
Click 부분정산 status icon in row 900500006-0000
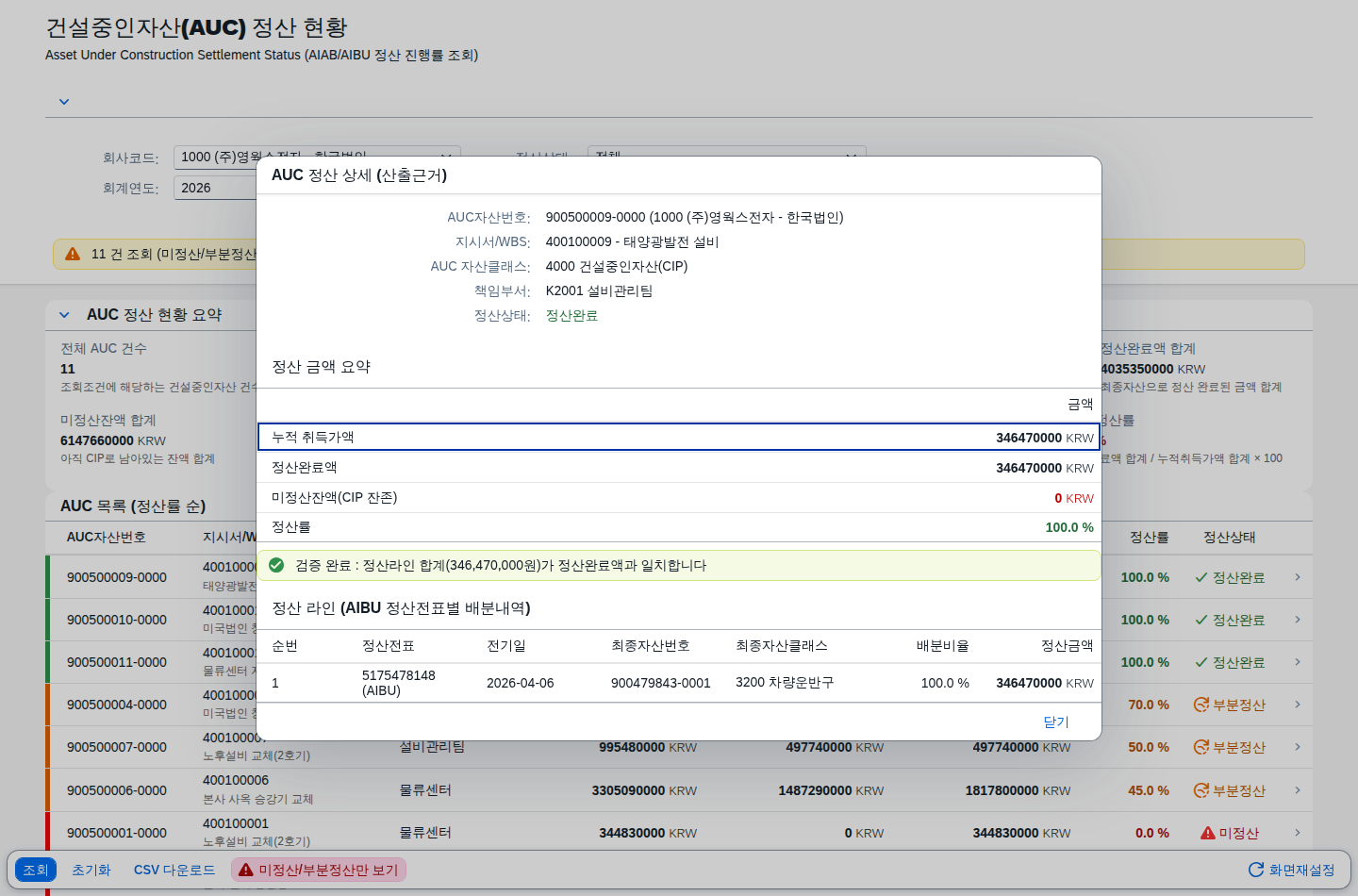point(1201,790)
